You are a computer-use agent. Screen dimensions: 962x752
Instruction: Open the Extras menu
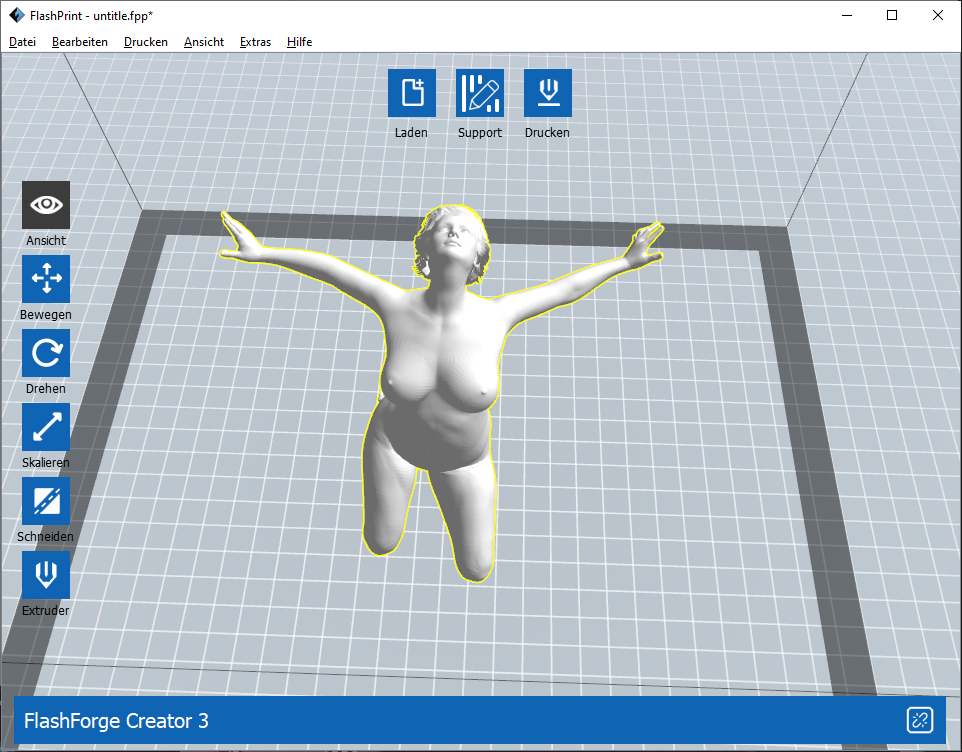[255, 42]
